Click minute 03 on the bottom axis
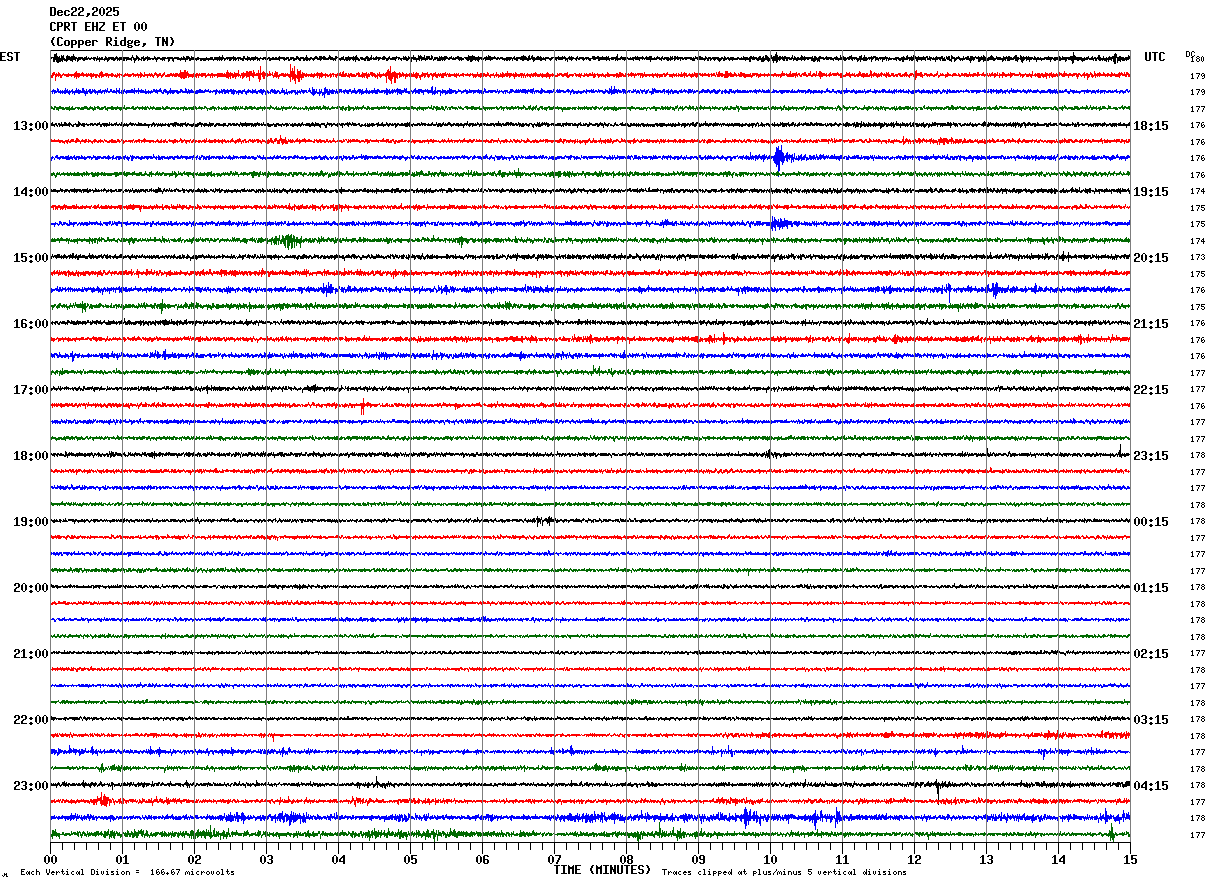1210x886 pixels. [266, 859]
